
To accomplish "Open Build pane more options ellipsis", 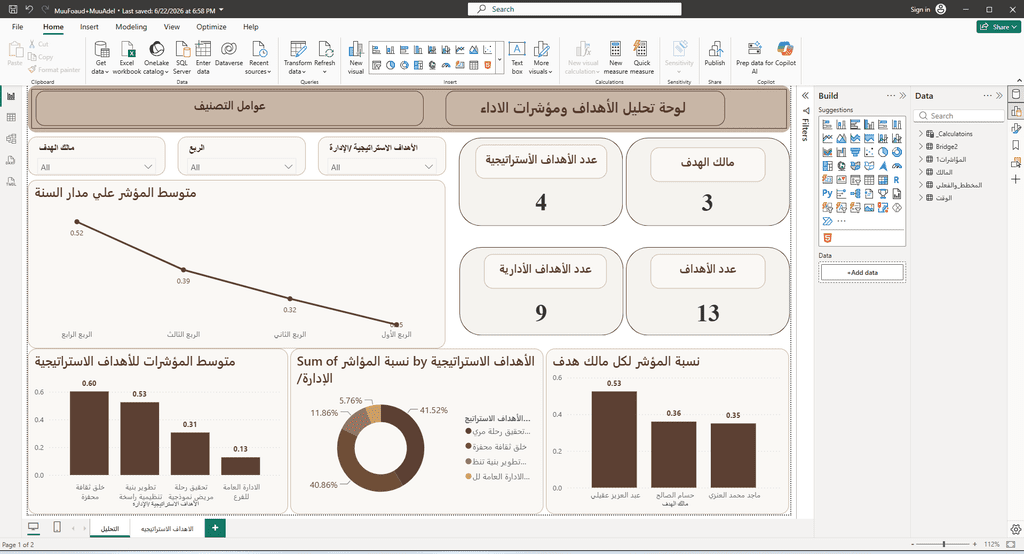I will coord(891,95).
